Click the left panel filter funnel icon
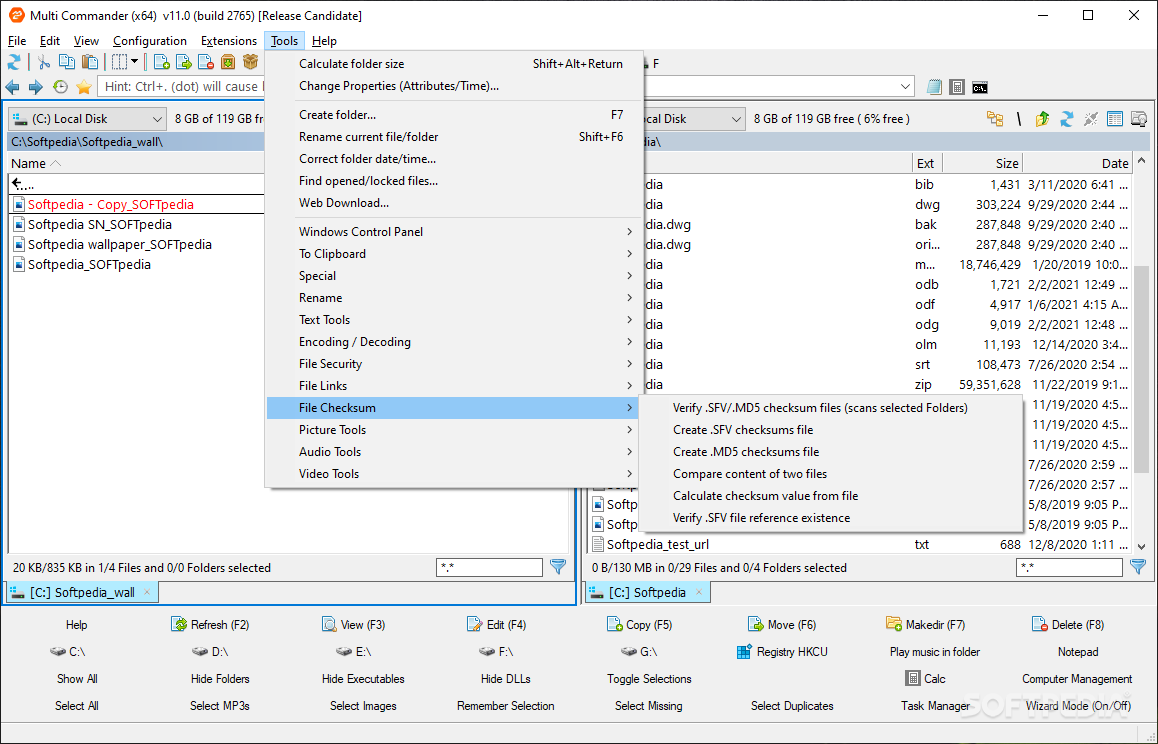 pyautogui.click(x=558, y=567)
